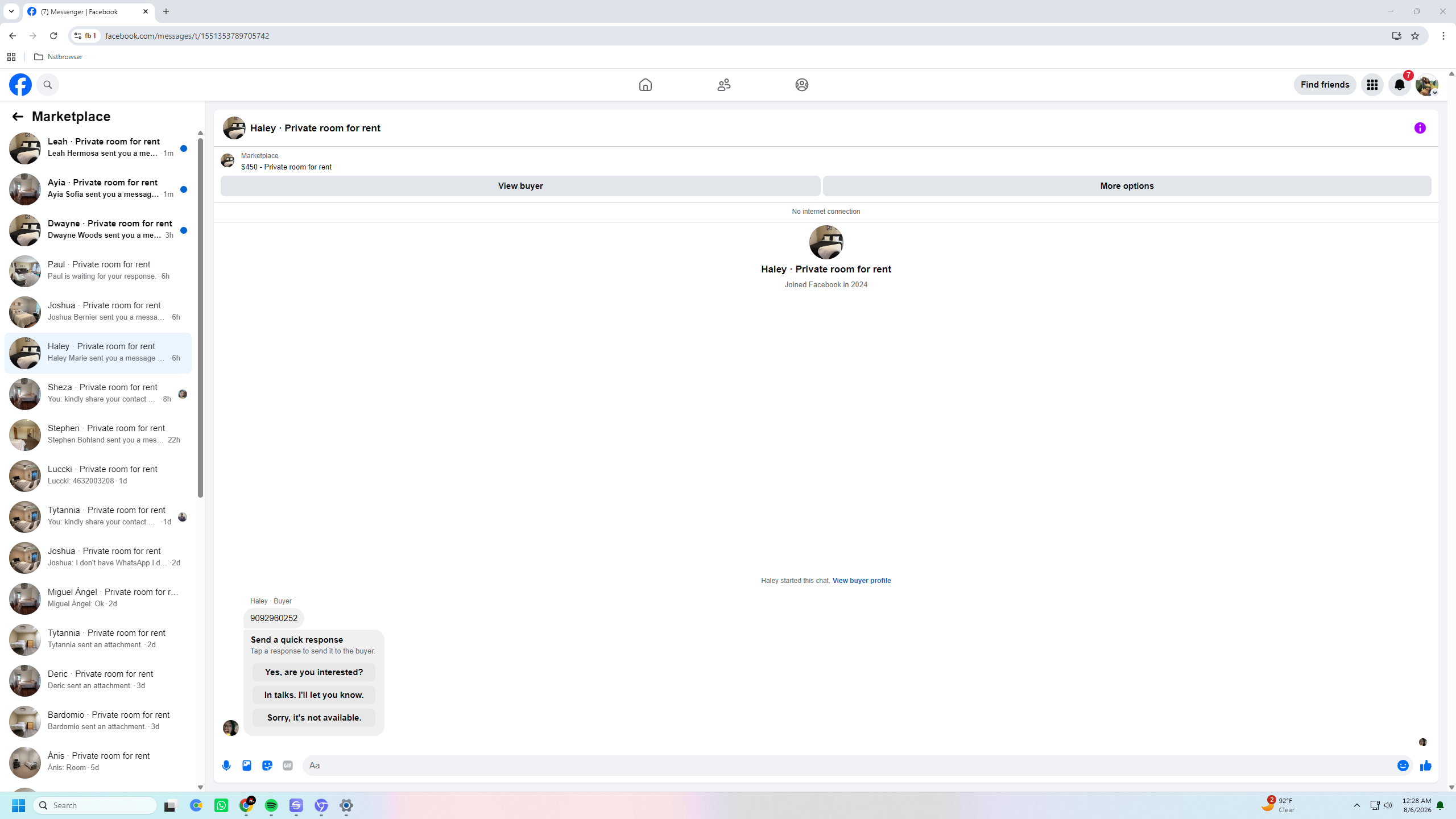Click the conversation list scrollbar
This screenshot has width=1456, height=819.
pyautogui.click(x=200, y=317)
